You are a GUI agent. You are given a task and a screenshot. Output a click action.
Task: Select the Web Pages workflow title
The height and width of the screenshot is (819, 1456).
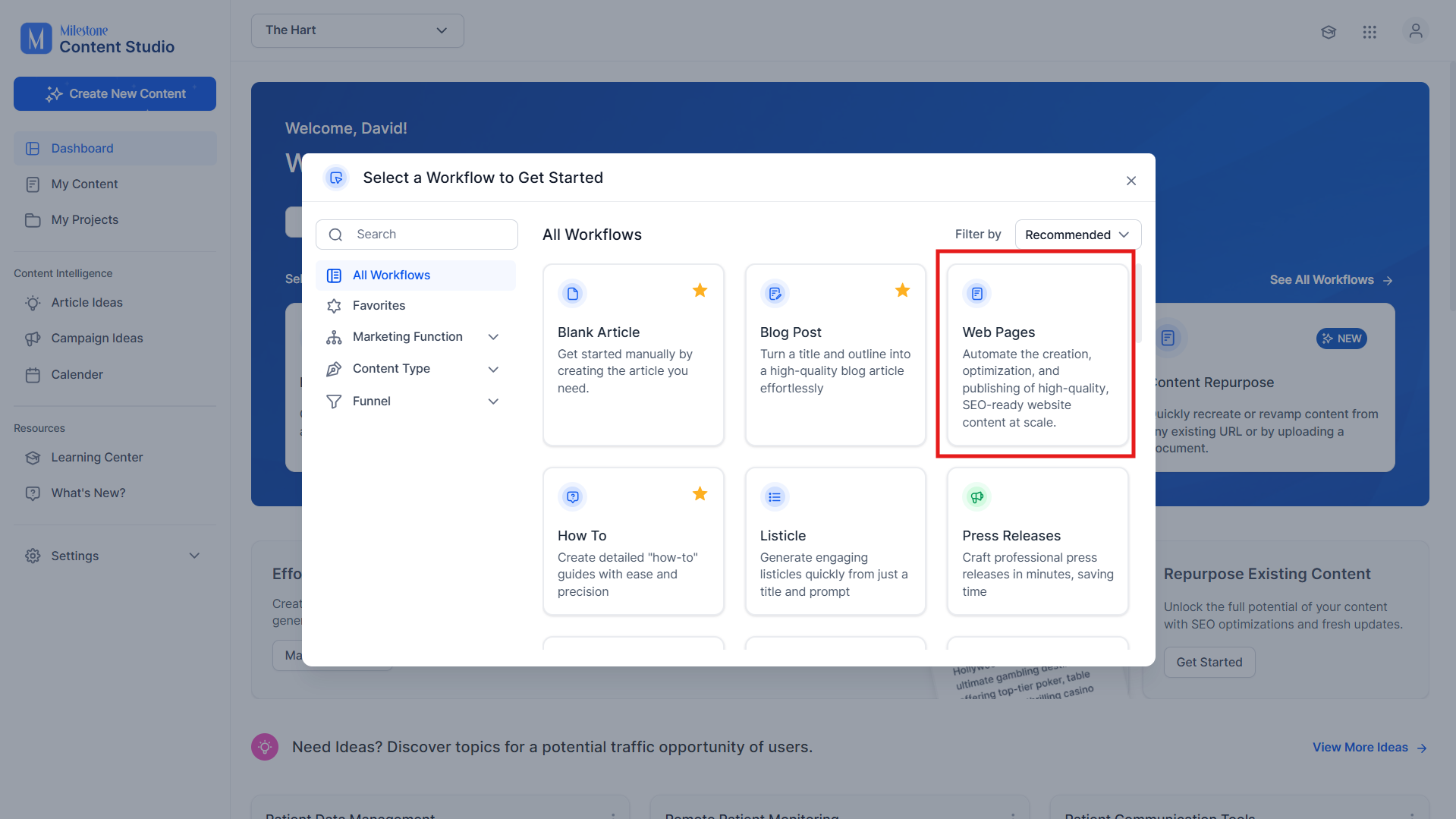(x=998, y=332)
